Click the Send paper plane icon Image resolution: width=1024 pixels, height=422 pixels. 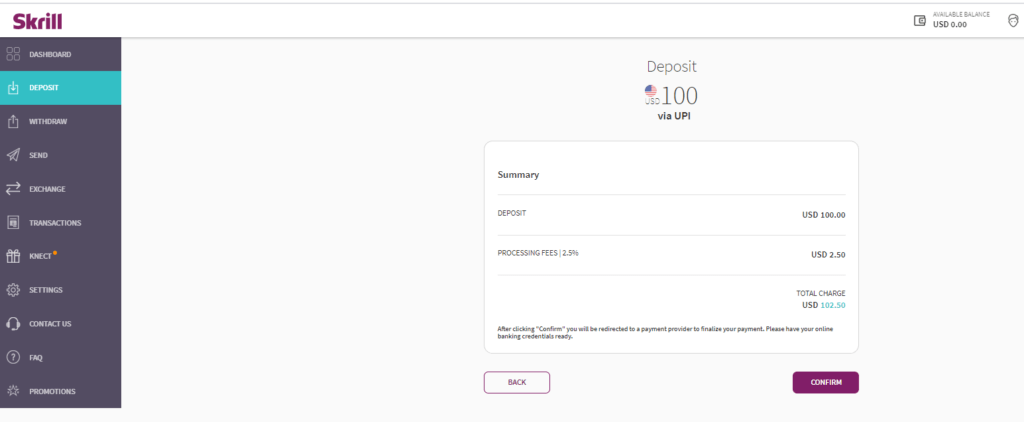[x=13, y=155]
